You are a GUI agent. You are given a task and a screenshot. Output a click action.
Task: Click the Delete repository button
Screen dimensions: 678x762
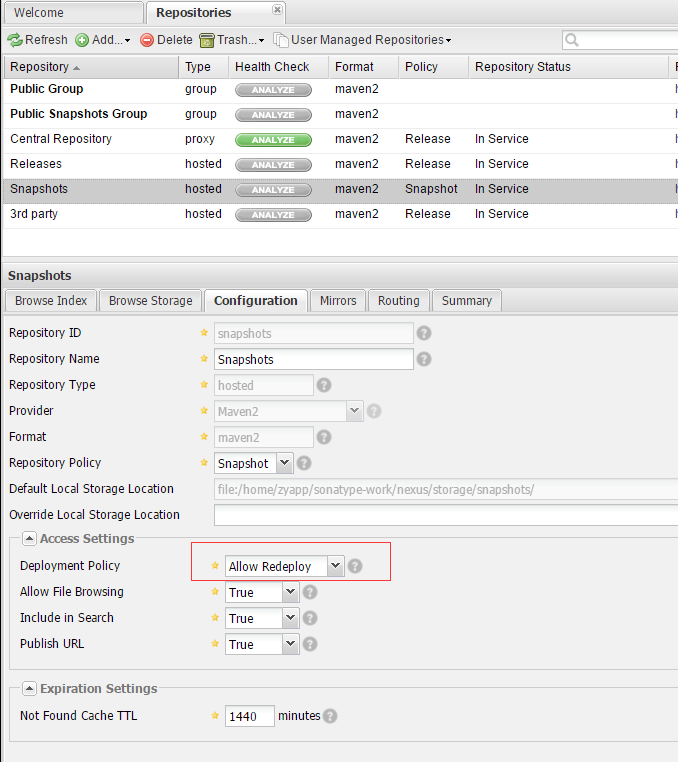[x=166, y=40]
